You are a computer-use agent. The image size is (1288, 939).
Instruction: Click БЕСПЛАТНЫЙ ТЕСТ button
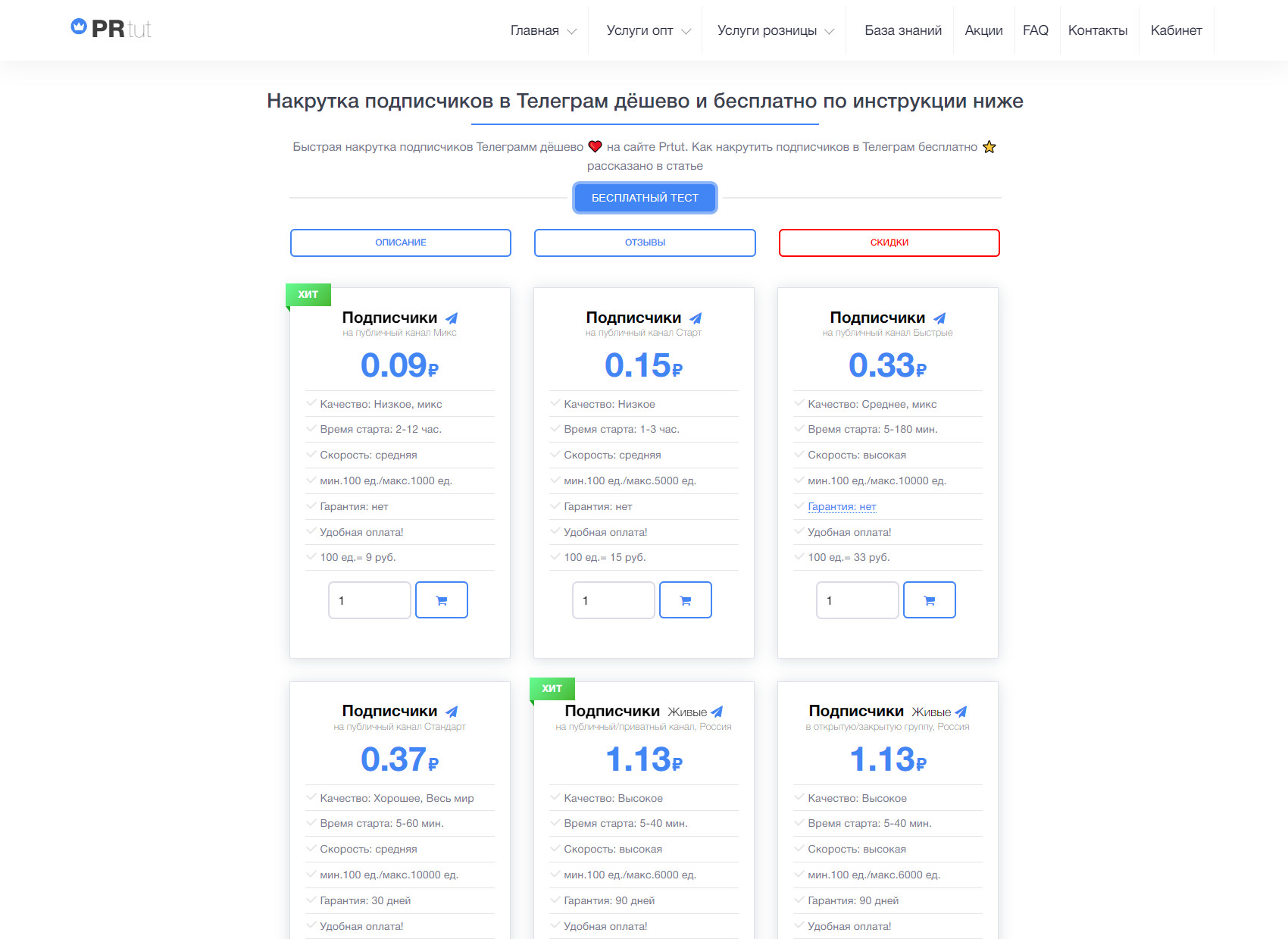(x=645, y=198)
